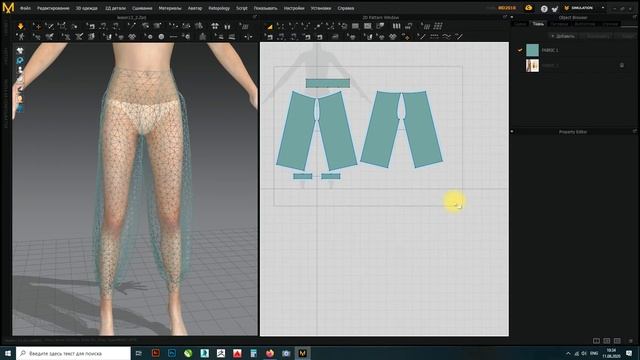Click the Добавить button in Object Browser
640x360 pixels.
tap(563, 36)
